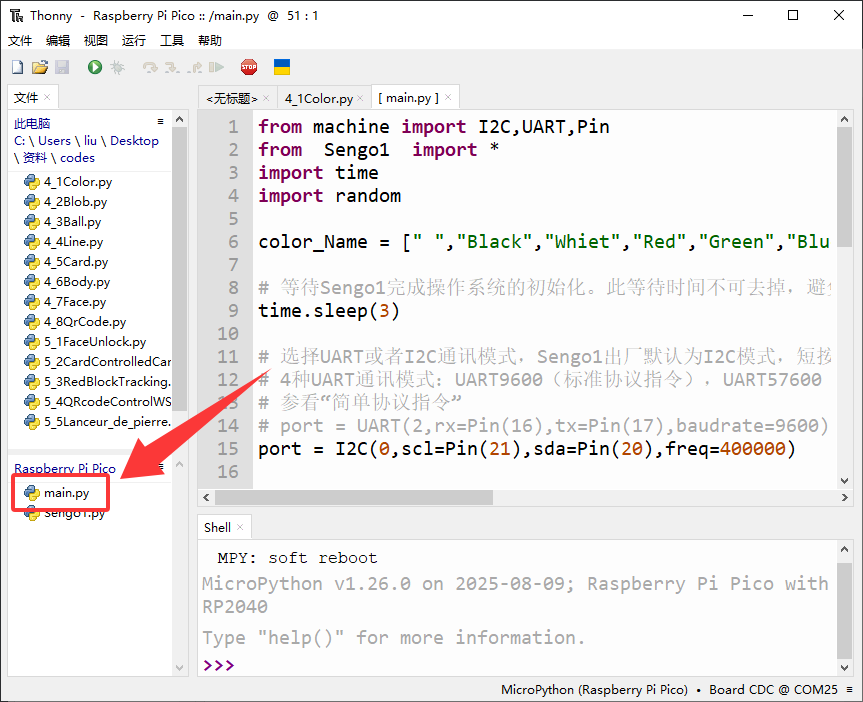Click the 资料 path link
The width and height of the screenshot is (863, 702).
pos(35,158)
